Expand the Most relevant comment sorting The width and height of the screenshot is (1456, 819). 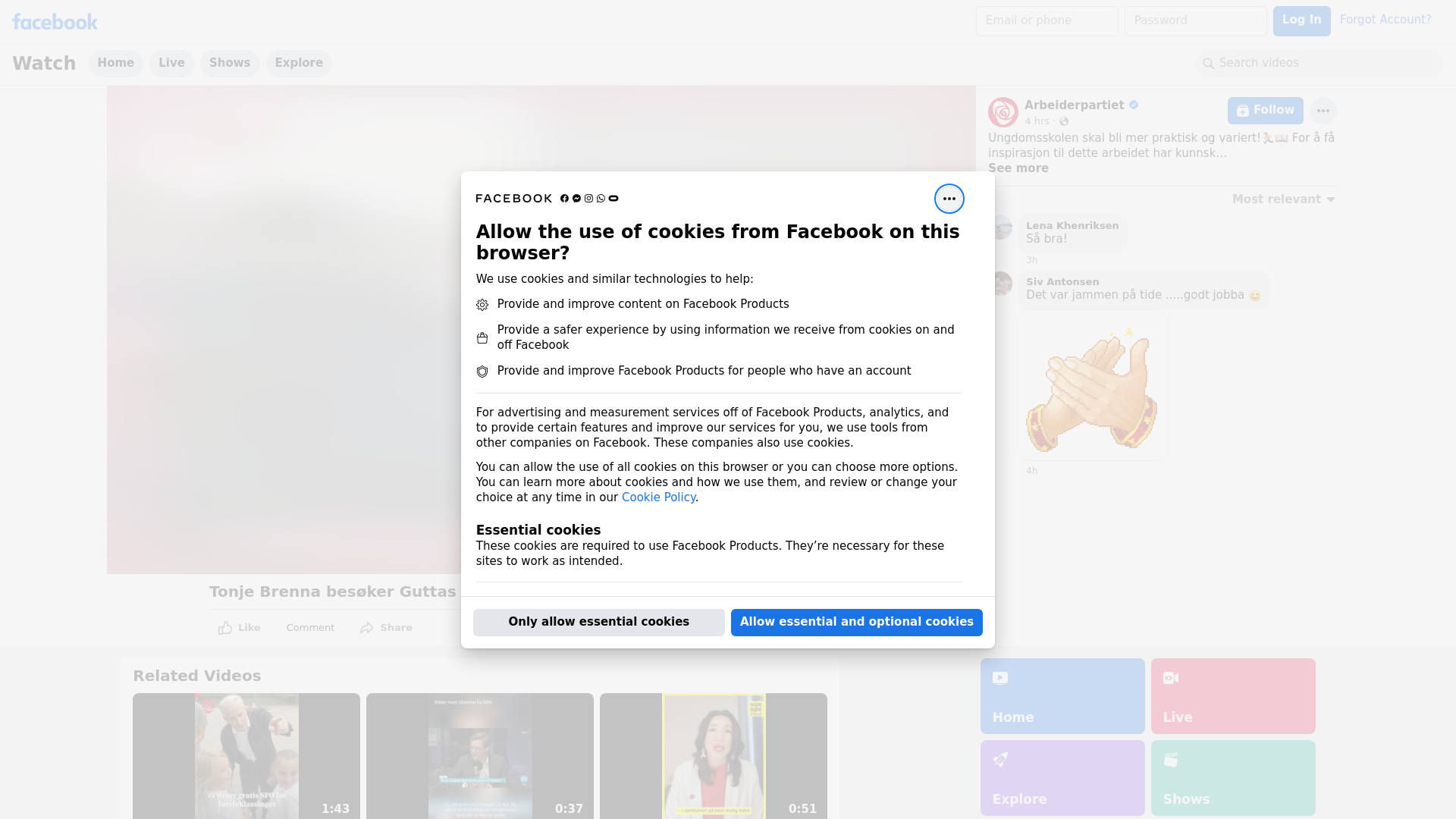1283,199
